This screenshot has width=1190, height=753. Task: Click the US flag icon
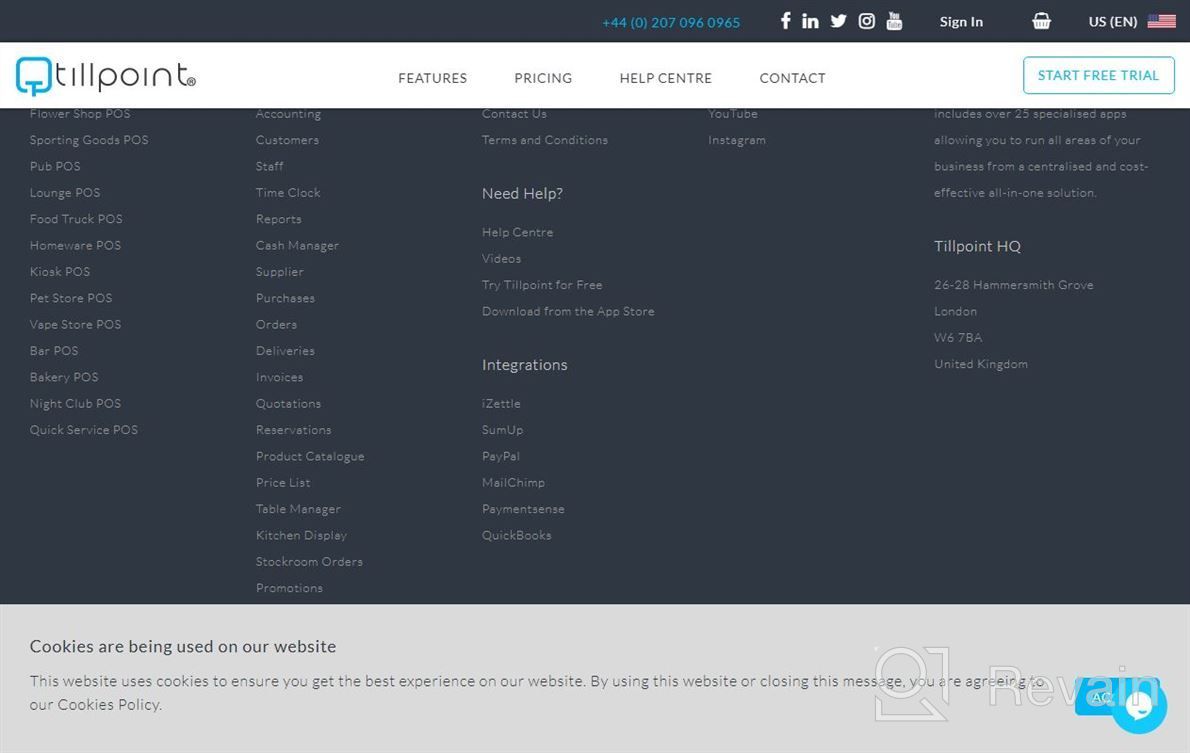(1161, 21)
